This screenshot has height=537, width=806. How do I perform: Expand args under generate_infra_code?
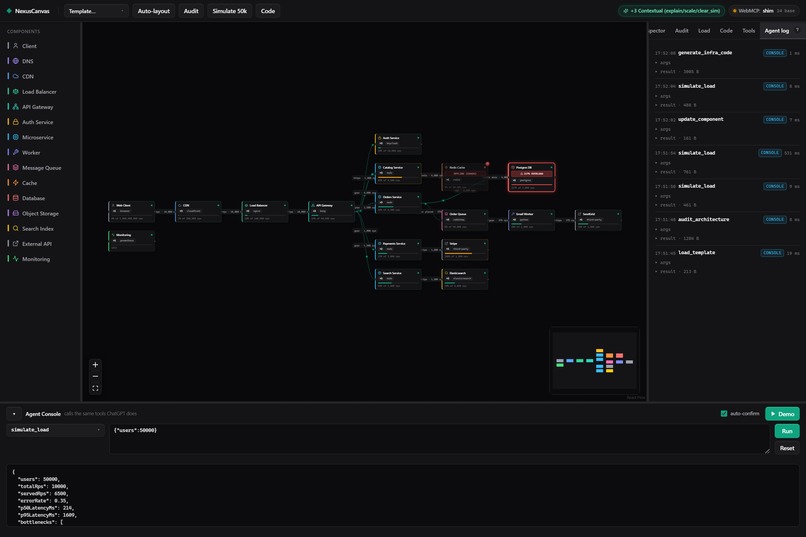tap(663, 63)
